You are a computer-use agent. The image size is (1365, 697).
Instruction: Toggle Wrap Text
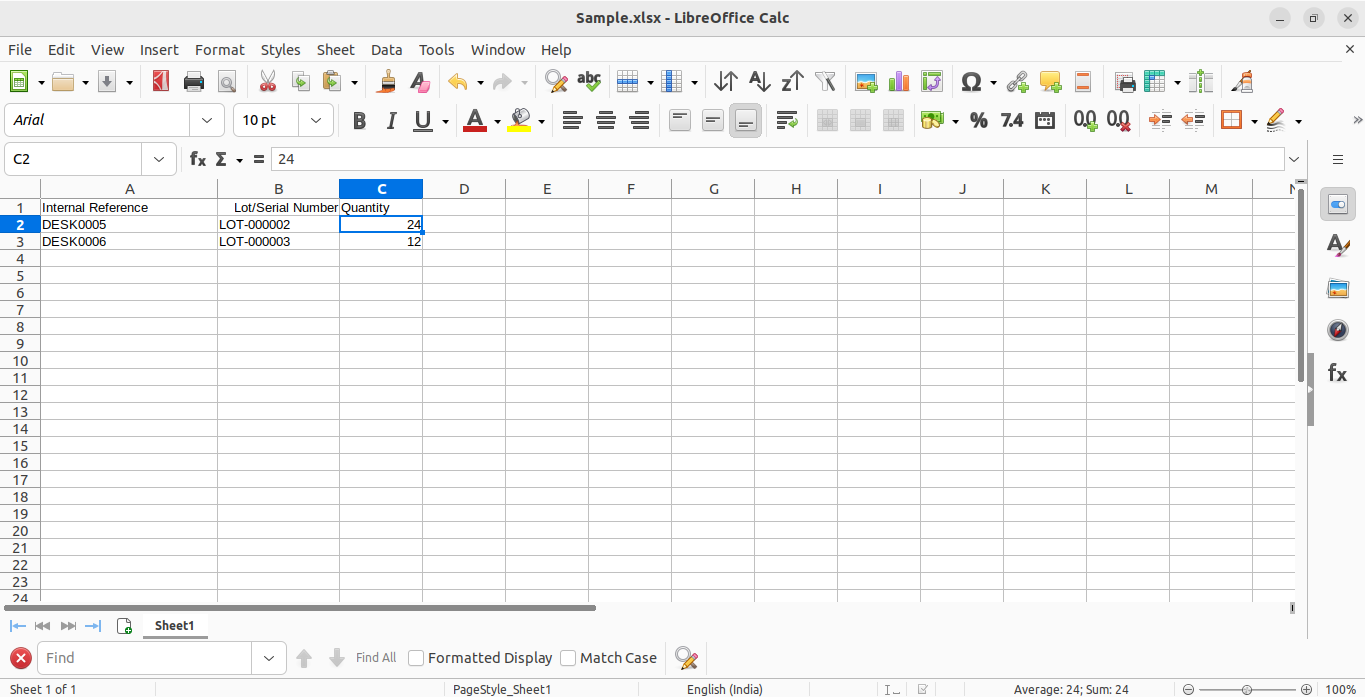pos(787,120)
